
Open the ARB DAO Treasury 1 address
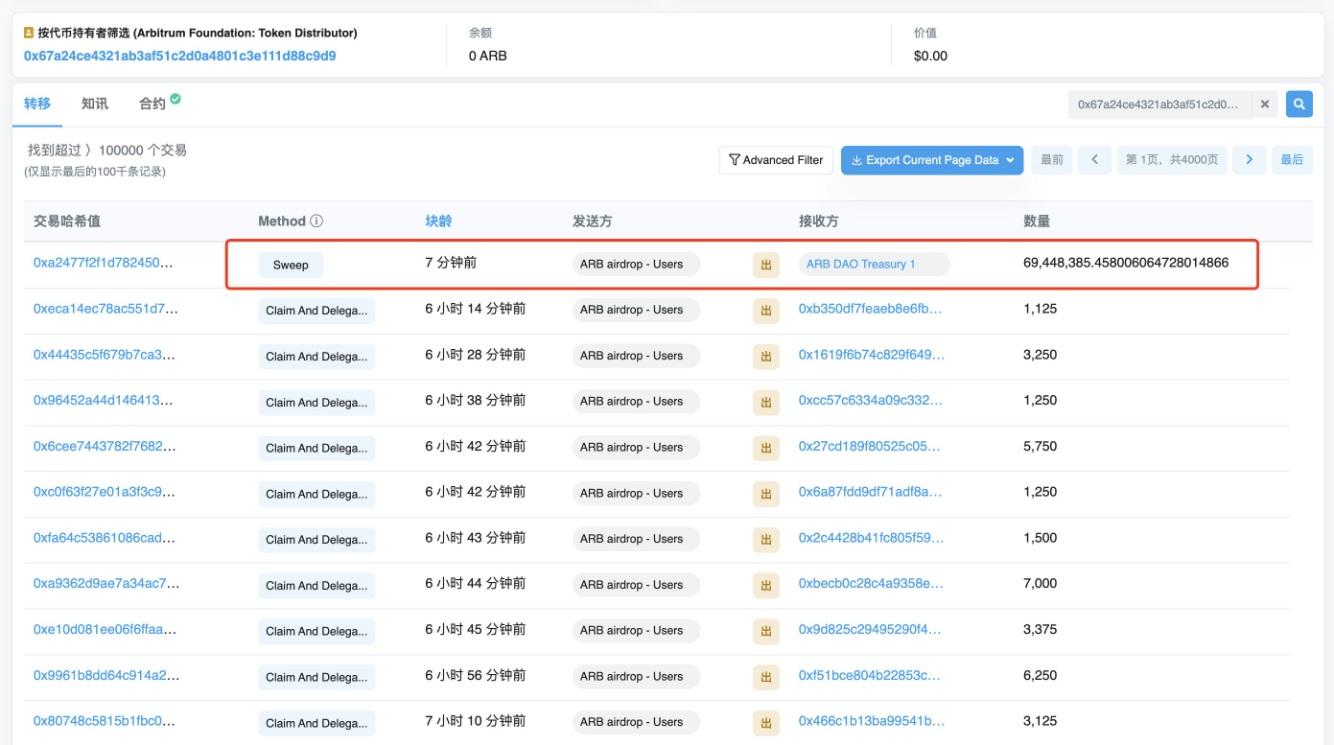tap(870, 263)
